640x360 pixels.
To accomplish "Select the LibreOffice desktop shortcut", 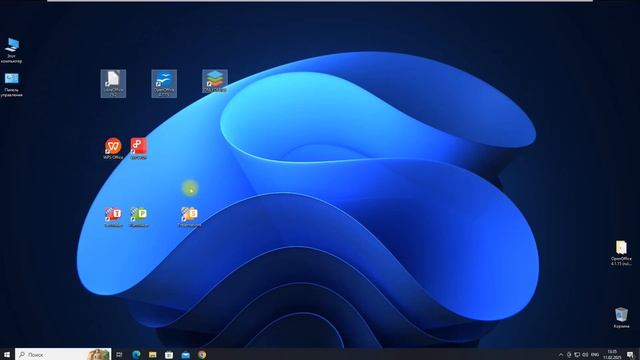I will [x=113, y=84].
